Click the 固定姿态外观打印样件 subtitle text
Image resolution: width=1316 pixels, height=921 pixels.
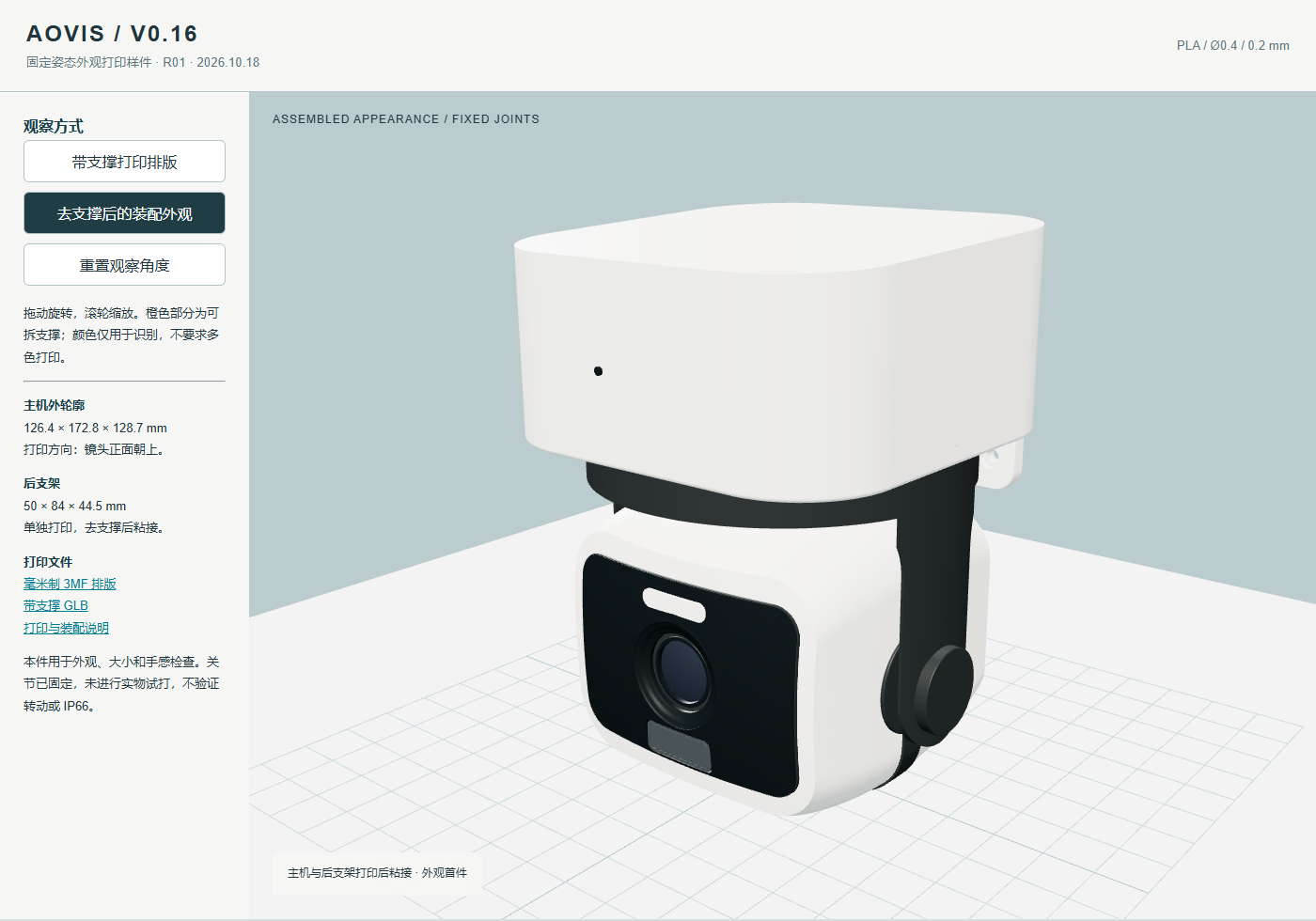click(x=88, y=62)
